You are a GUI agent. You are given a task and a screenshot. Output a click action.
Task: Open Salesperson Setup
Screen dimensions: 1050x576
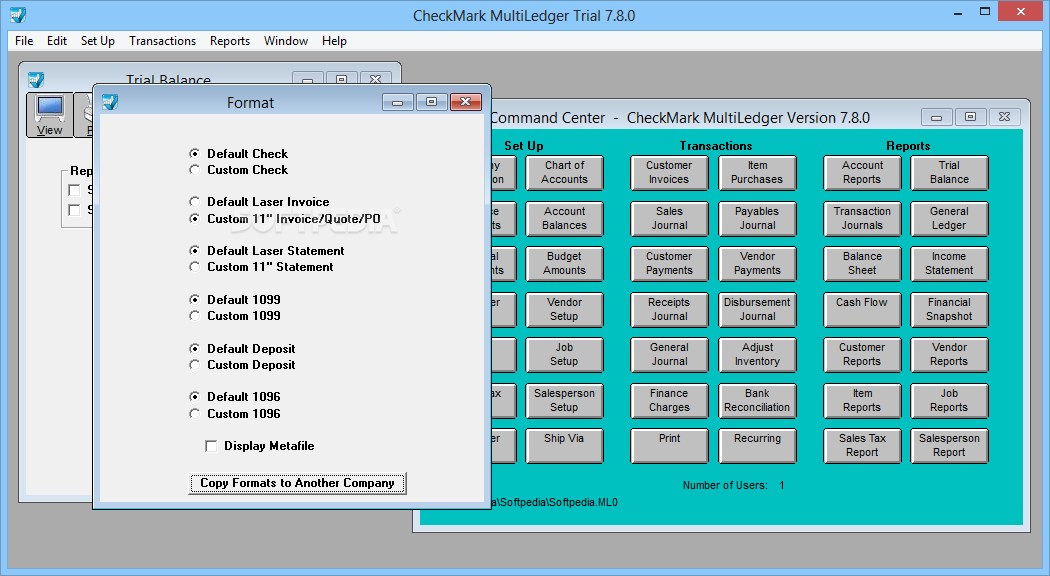[565, 401]
